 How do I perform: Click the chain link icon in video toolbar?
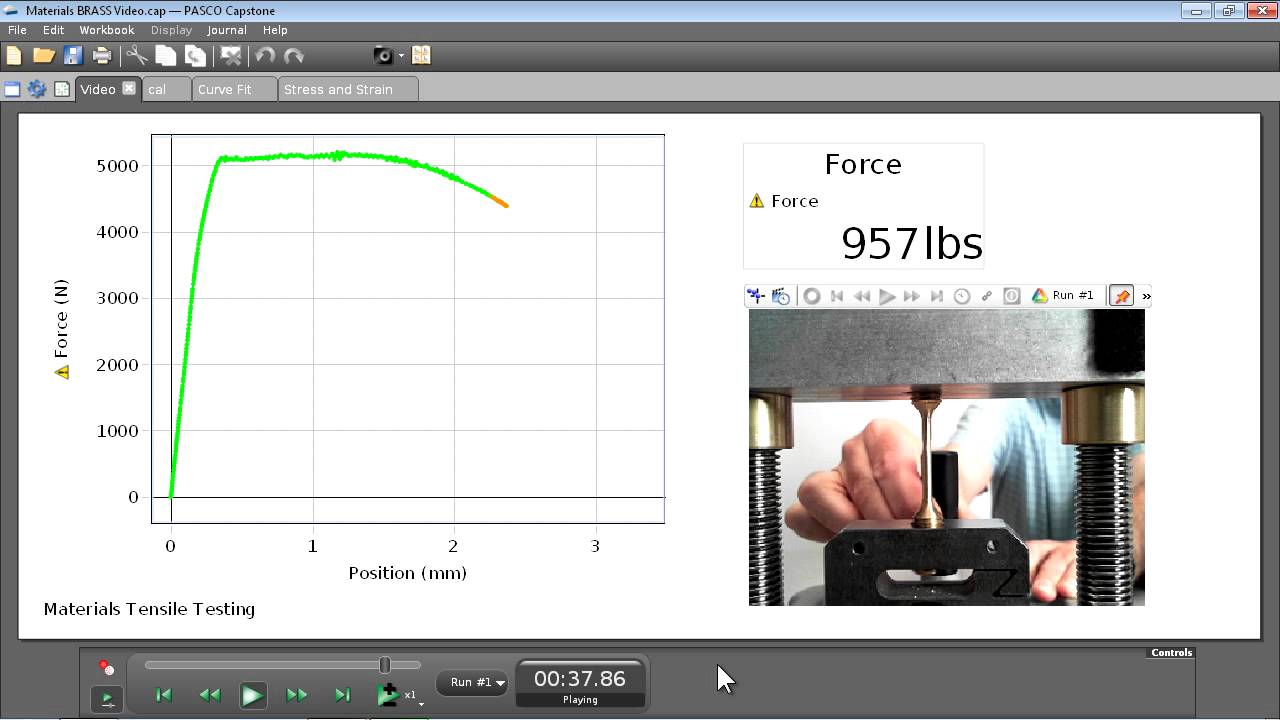click(x=987, y=296)
